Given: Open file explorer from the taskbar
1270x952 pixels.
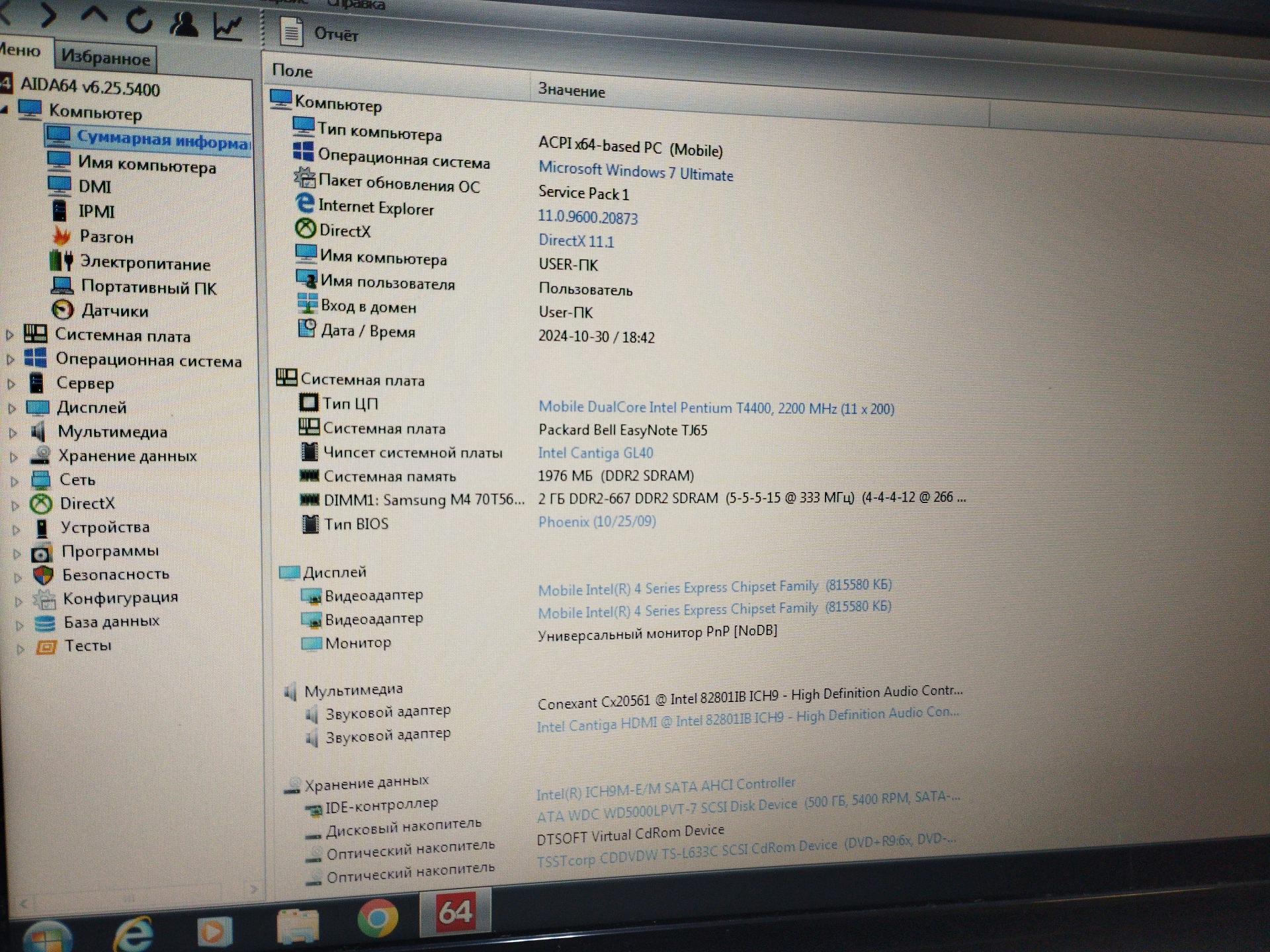Looking at the screenshot, I should tap(297, 926).
